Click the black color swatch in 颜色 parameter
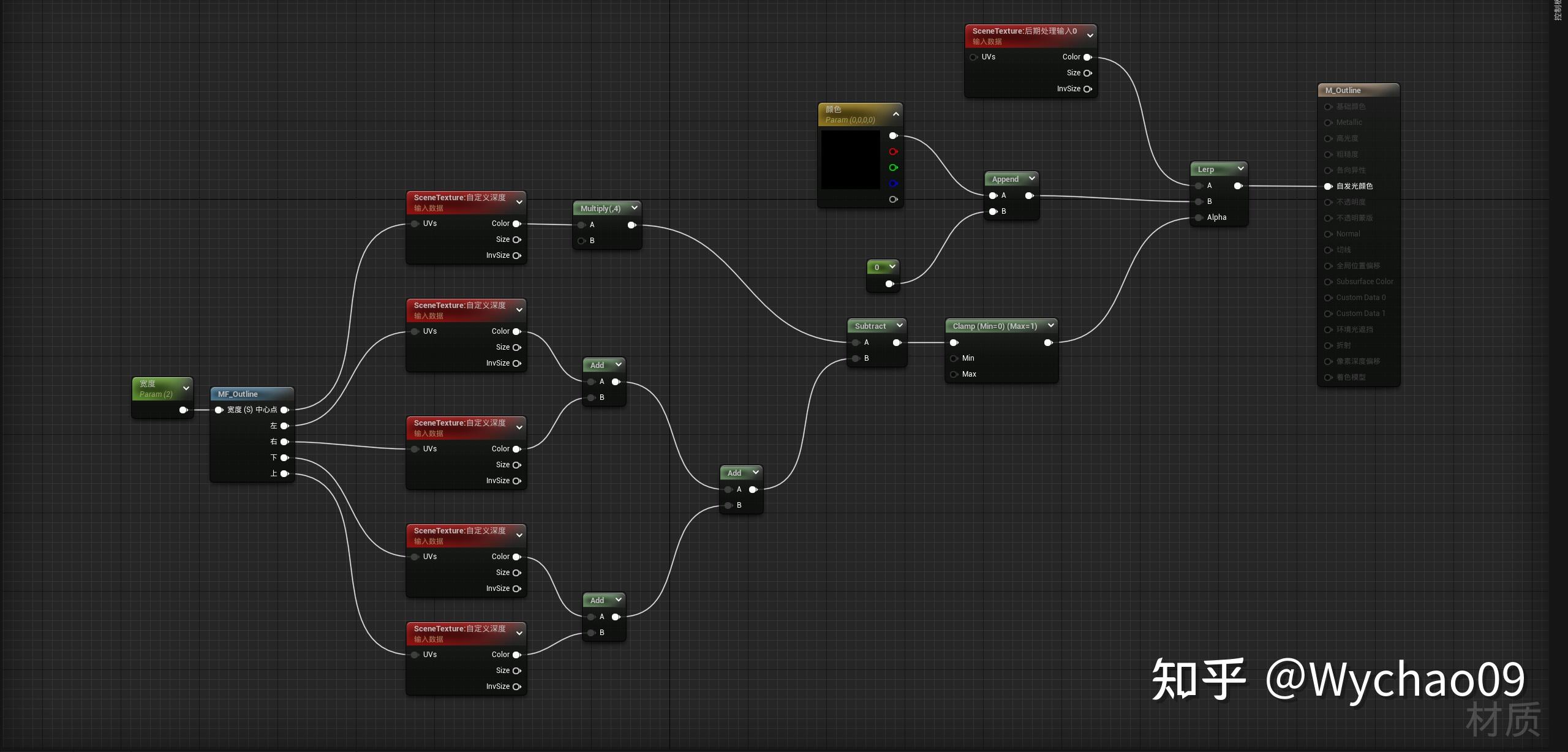The width and height of the screenshot is (1568, 752). 851,159
